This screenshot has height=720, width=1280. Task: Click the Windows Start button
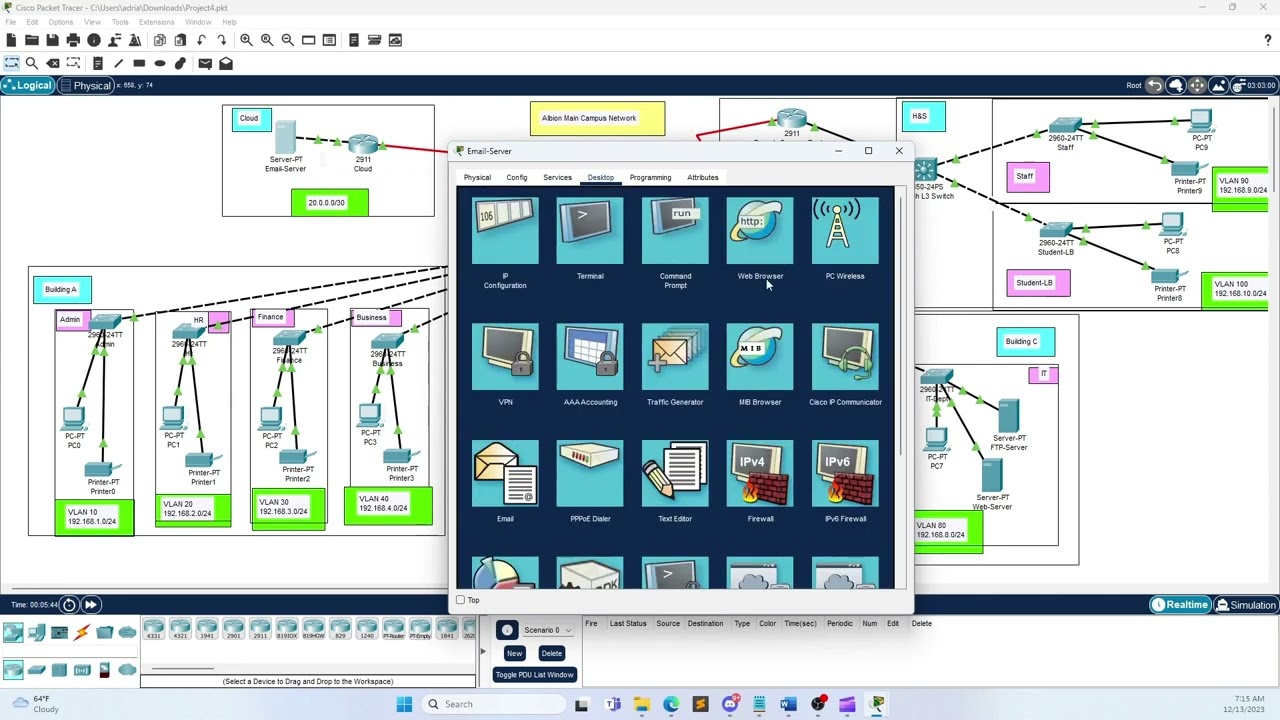tap(404, 704)
